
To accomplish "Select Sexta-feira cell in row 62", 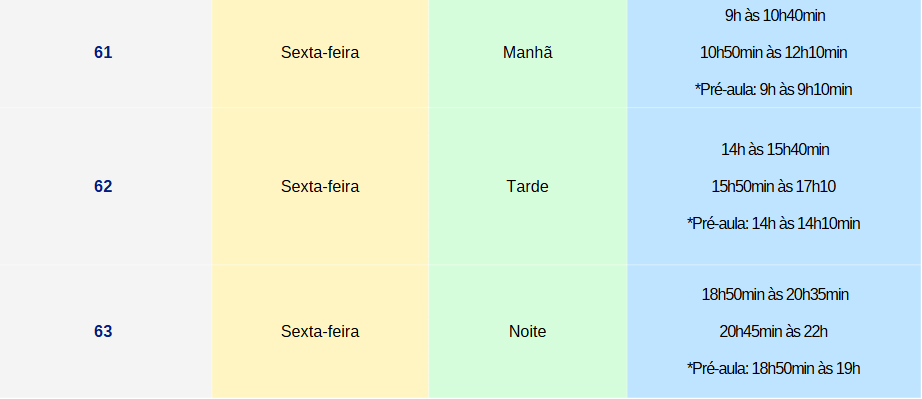I will point(320,186).
